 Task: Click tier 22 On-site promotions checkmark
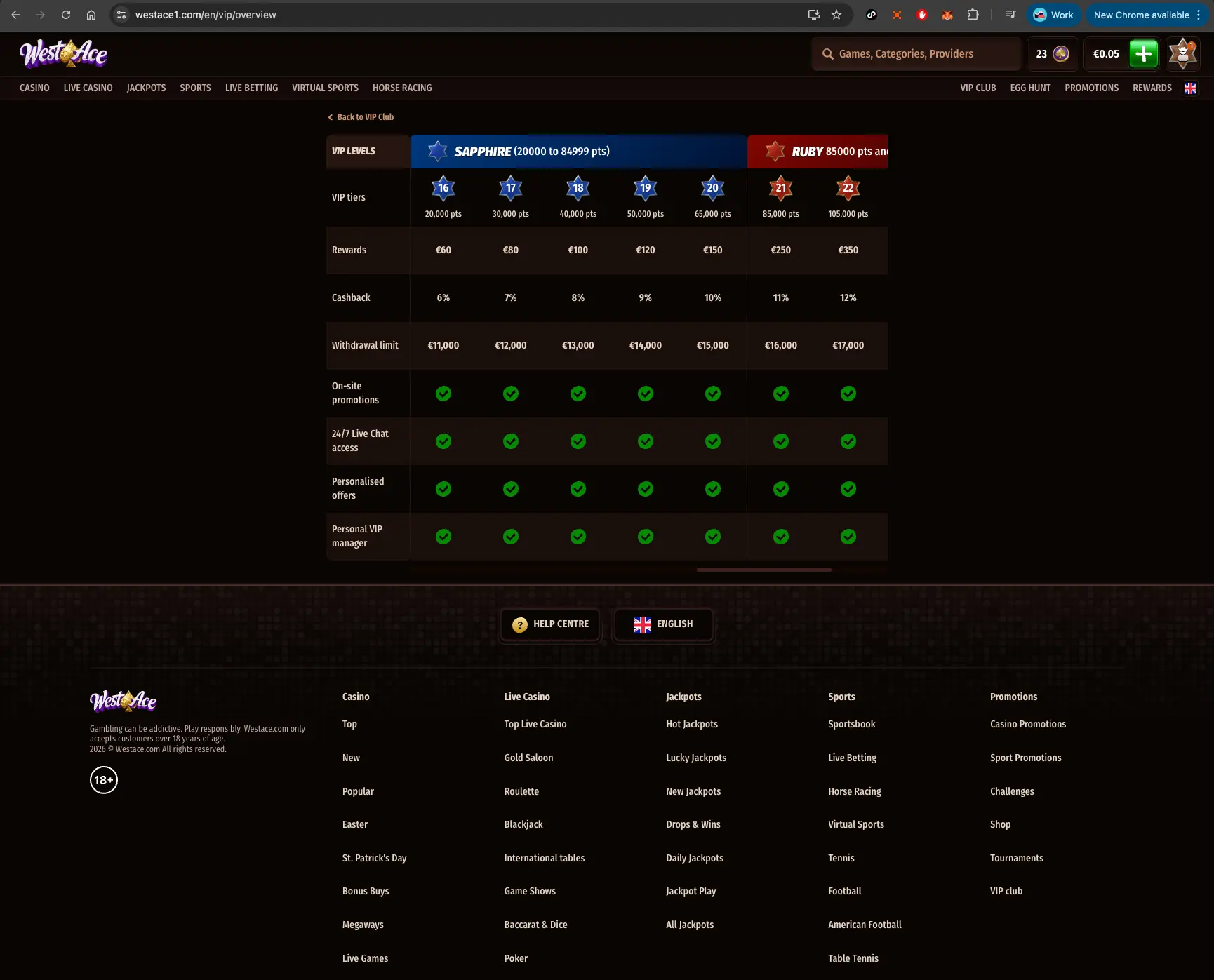pyautogui.click(x=848, y=394)
